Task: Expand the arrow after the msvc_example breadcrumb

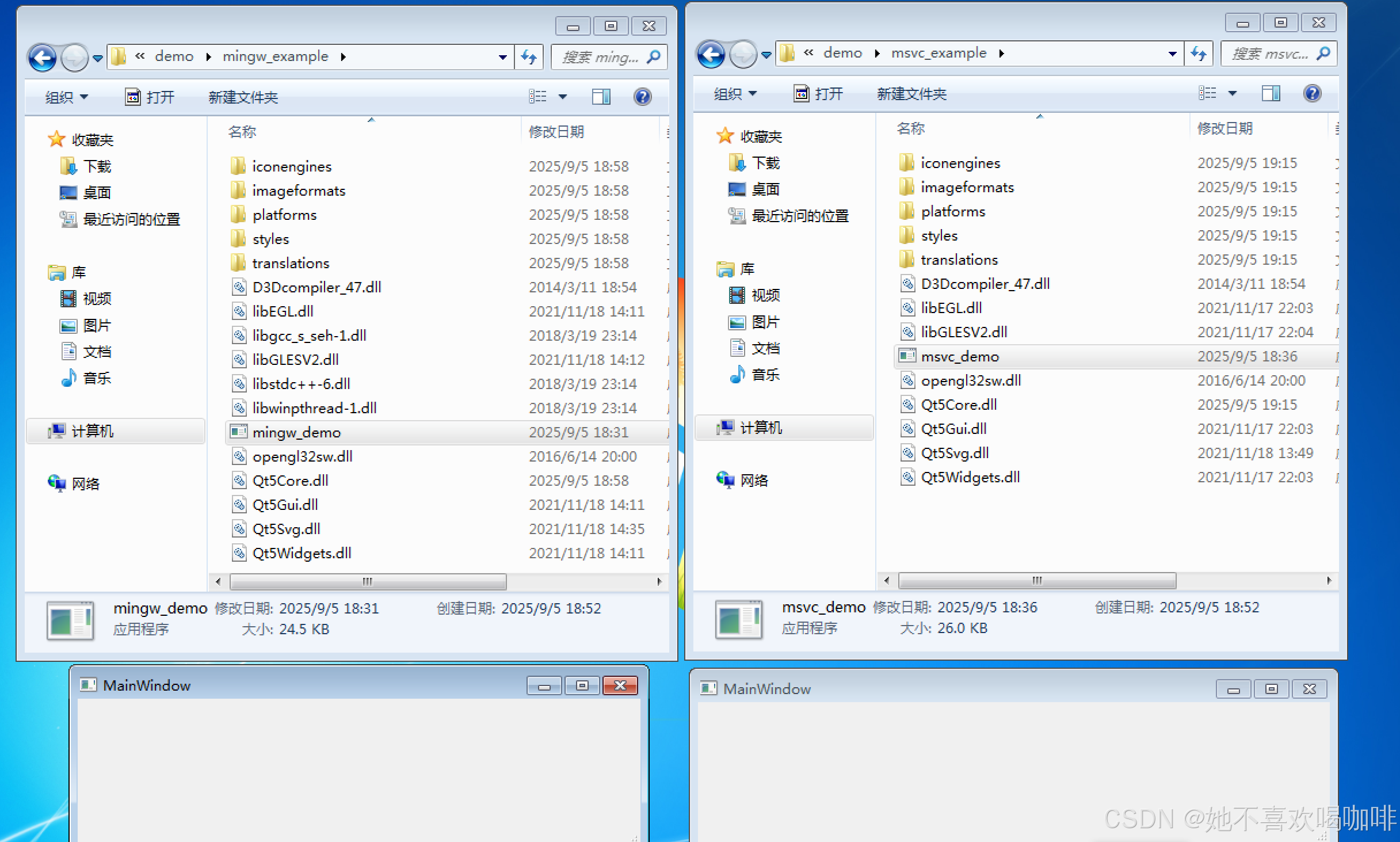Action: [x=1002, y=53]
